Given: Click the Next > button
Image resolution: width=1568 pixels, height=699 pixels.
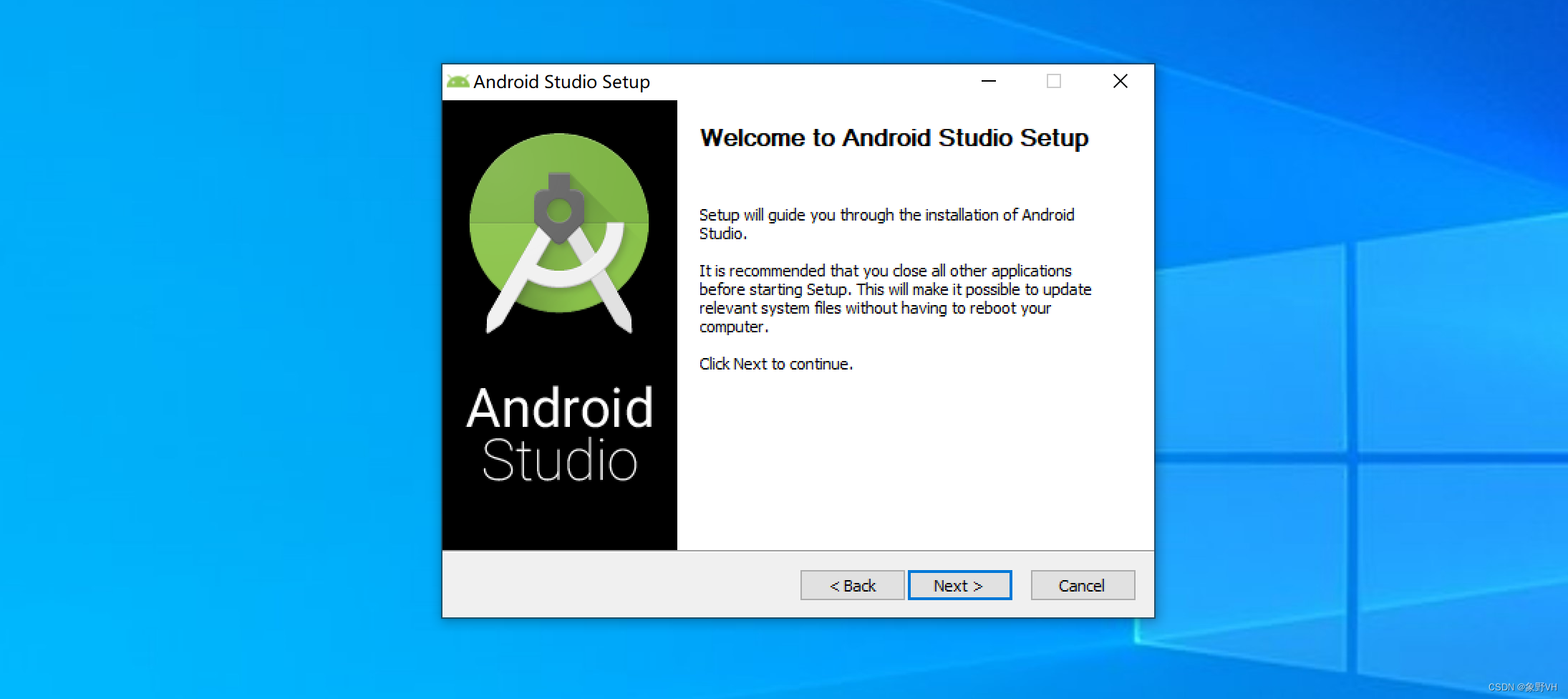Looking at the screenshot, I should coord(959,585).
